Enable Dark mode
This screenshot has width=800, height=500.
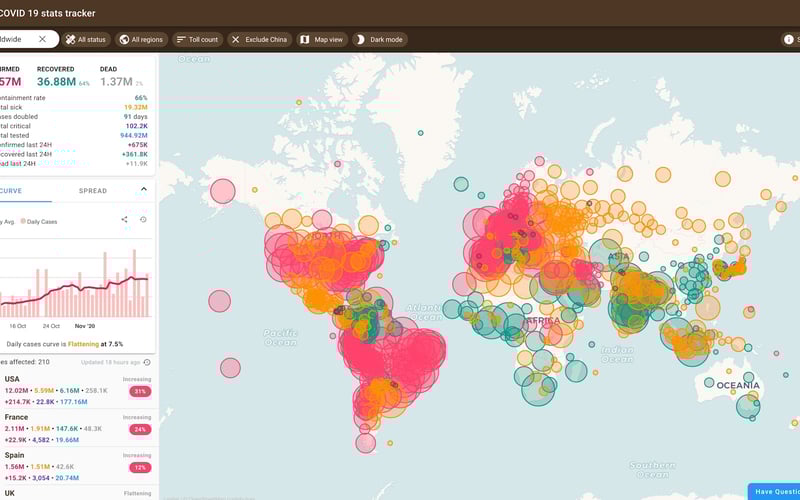pos(380,39)
